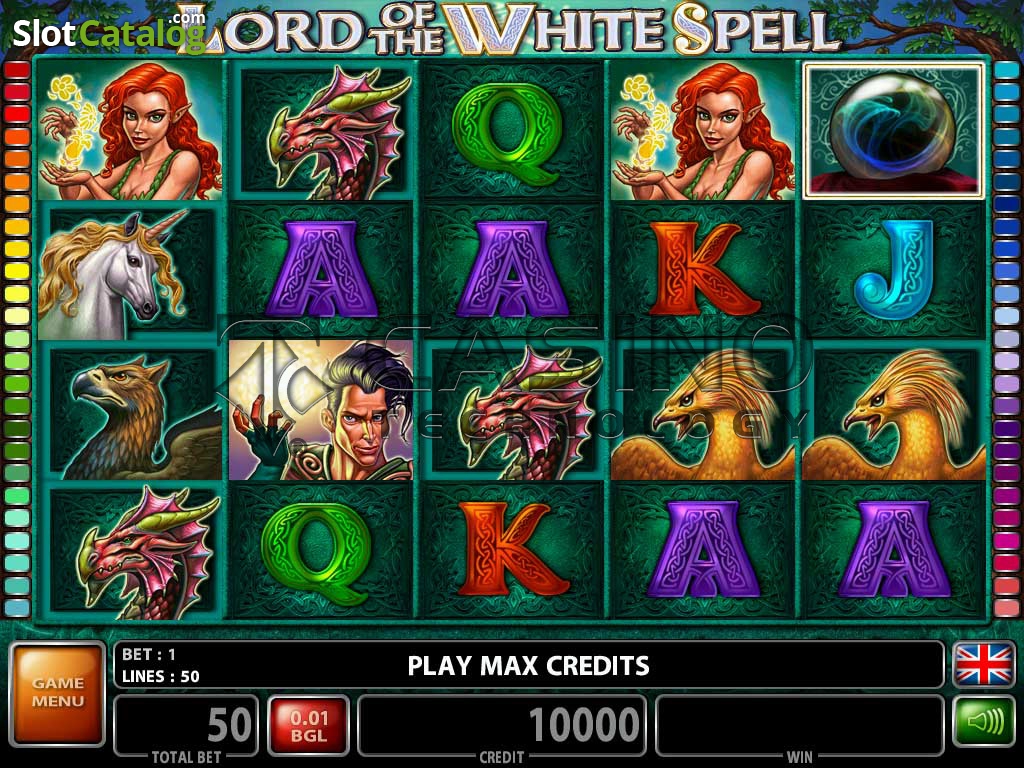Click the dark-haired wizard symbol
This screenshot has height=768, width=1024.
tap(321, 410)
